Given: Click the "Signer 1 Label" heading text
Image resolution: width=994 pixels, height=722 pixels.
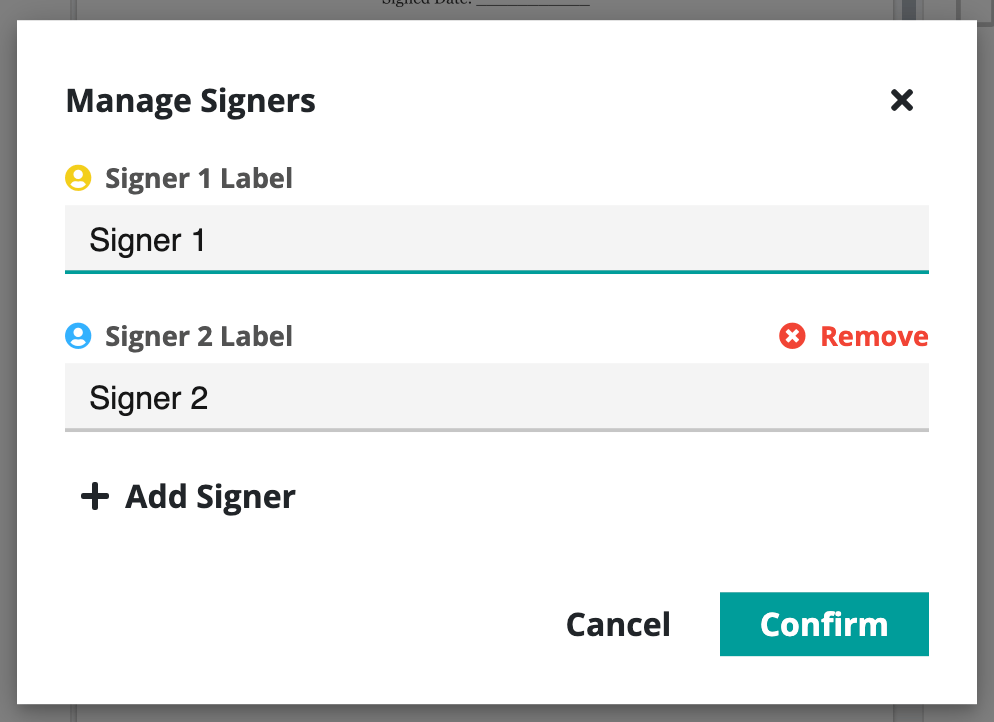Looking at the screenshot, I should click(x=198, y=179).
